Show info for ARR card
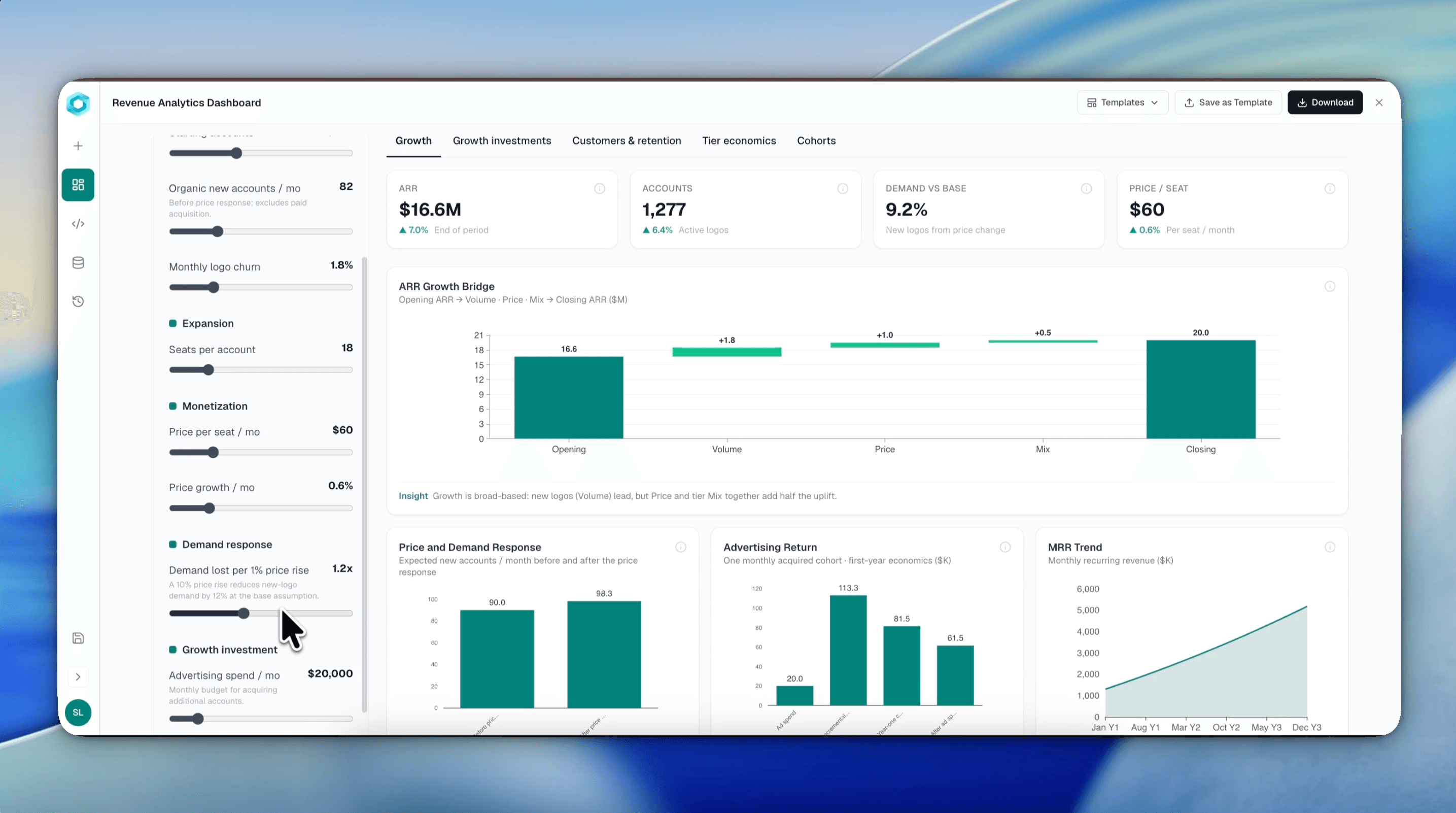 click(599, 189)
